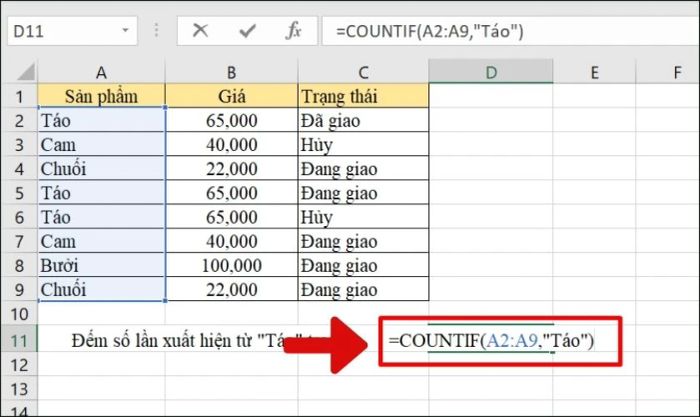Select row 1 header
The image size is (700, 417).
[19, 96]
